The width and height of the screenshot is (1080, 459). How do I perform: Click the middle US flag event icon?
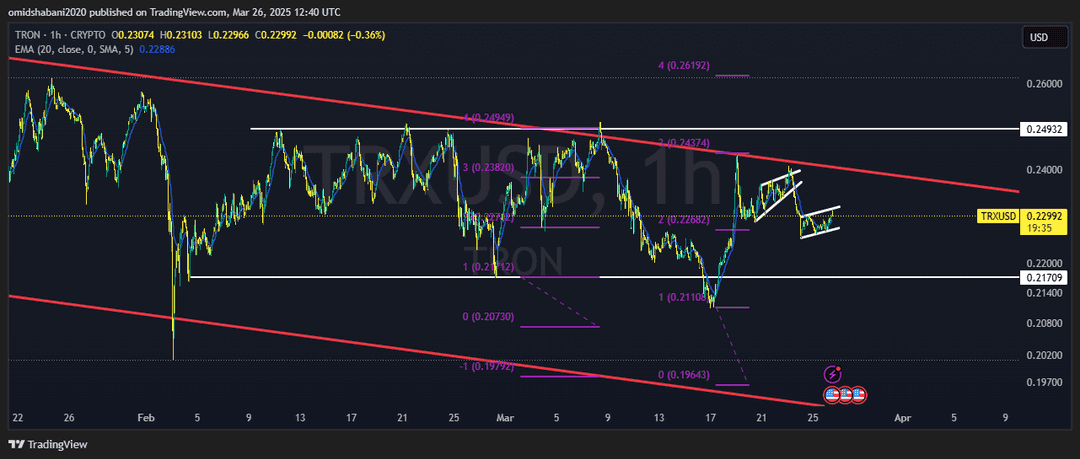(844, 396)
